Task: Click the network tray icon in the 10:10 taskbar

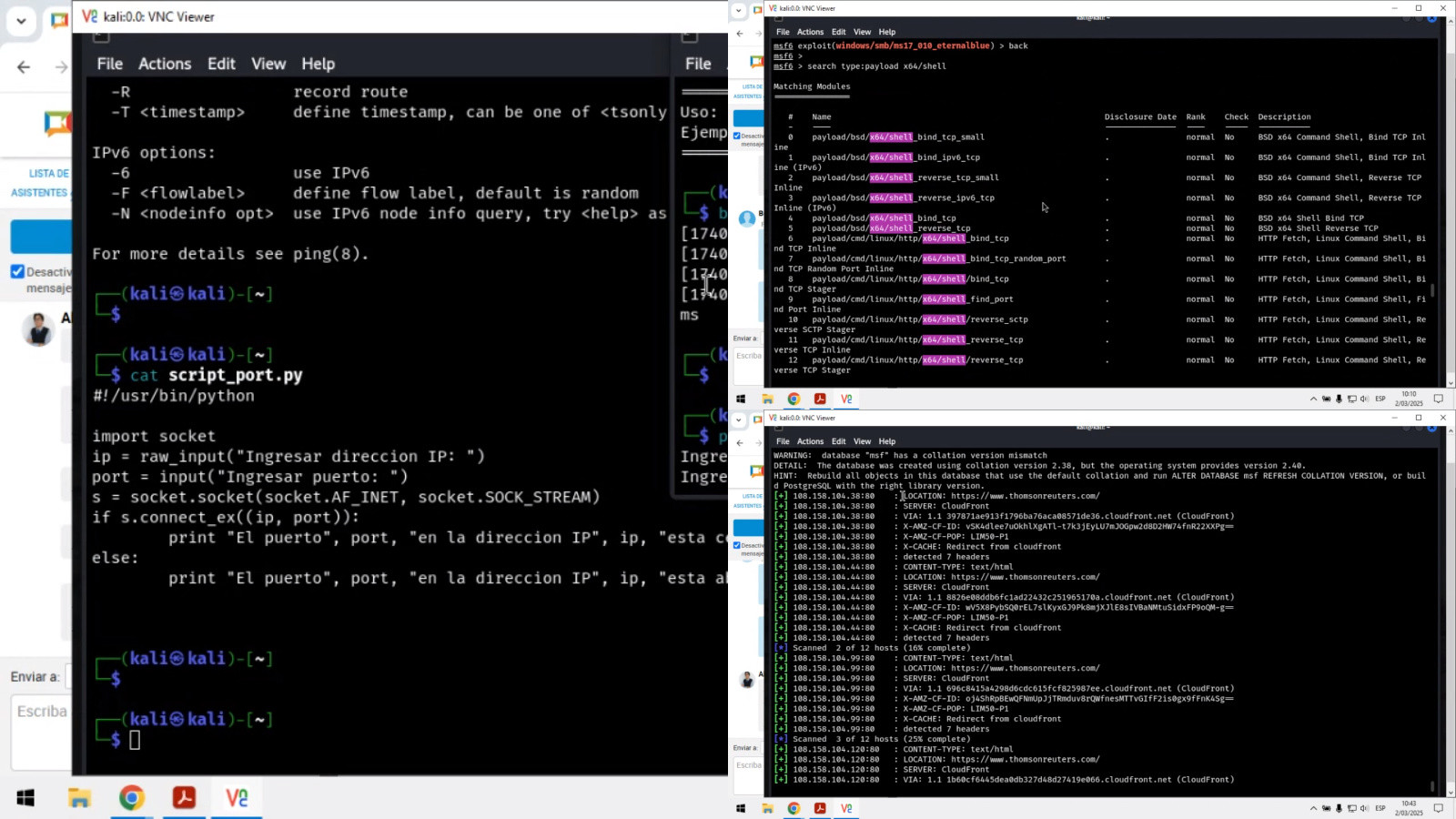Action: pos(1351,399)
